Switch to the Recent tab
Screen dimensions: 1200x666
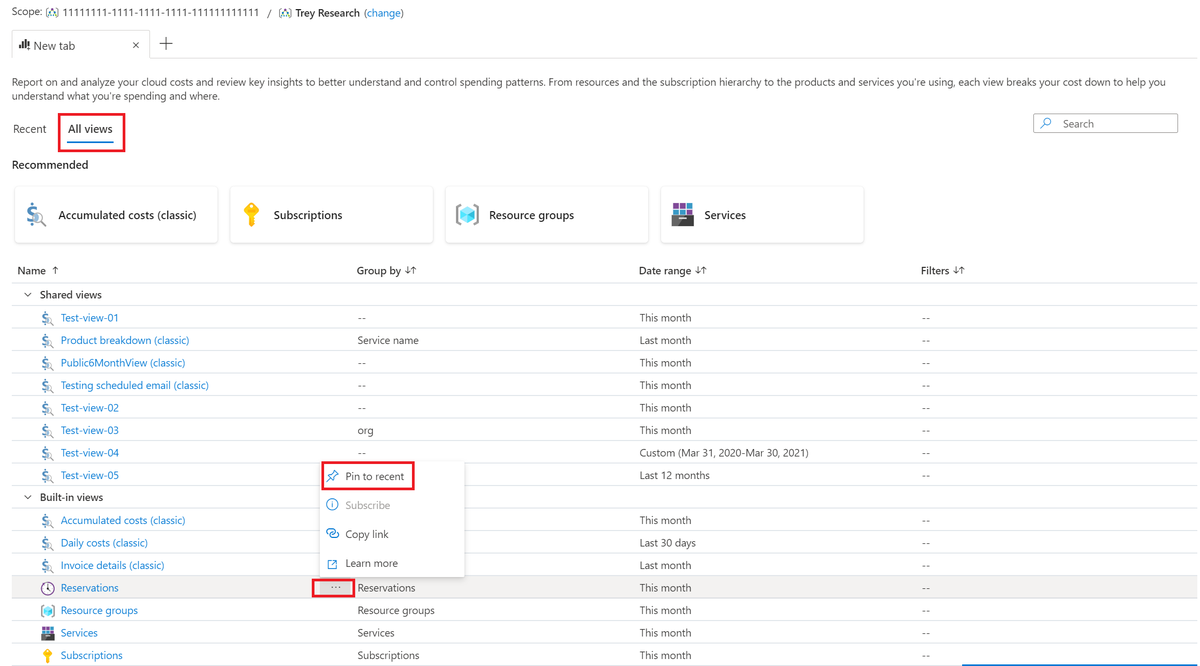click(29, 129)
